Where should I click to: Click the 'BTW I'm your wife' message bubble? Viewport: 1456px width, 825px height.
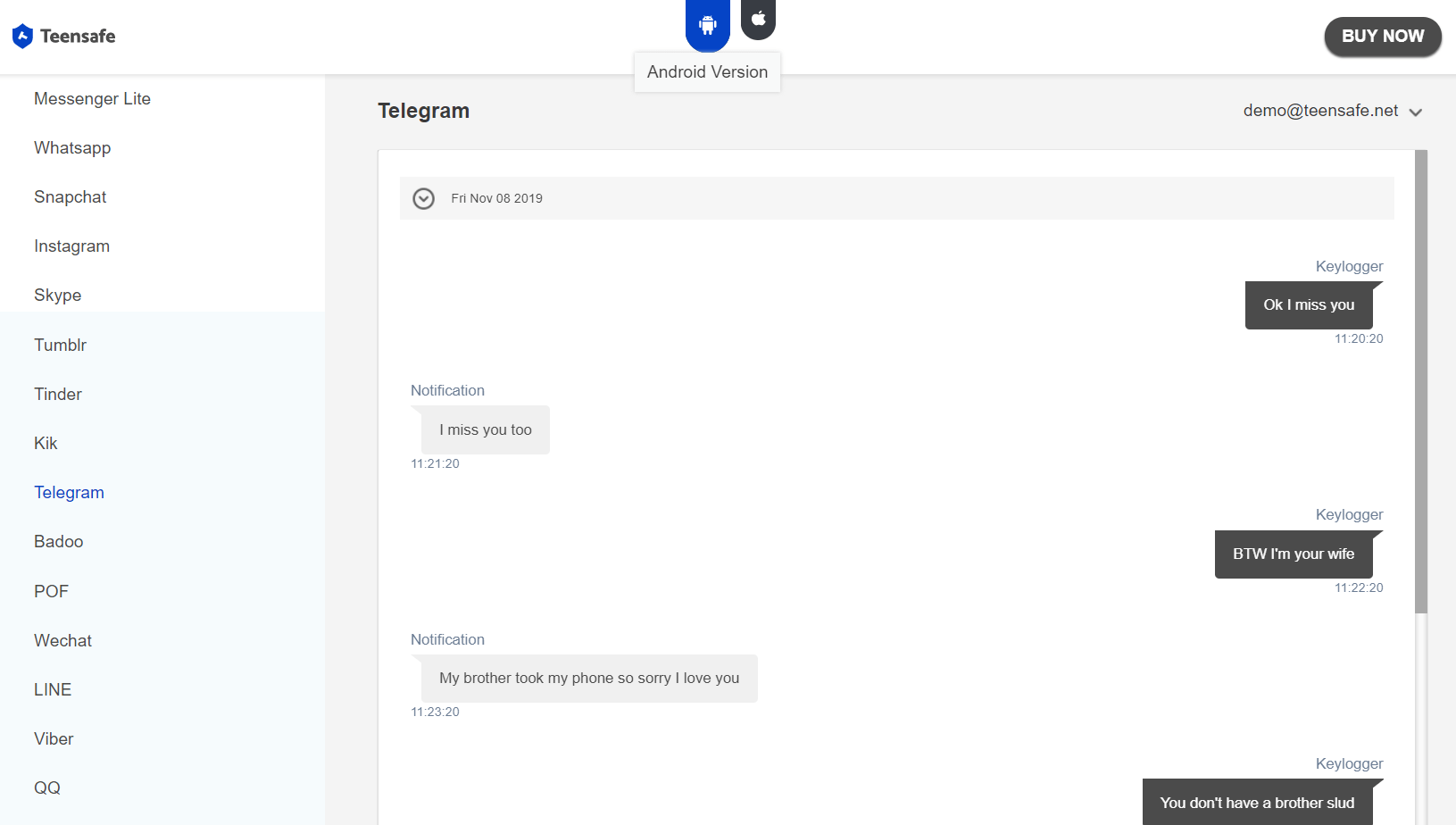click(x=1294, y=554)
